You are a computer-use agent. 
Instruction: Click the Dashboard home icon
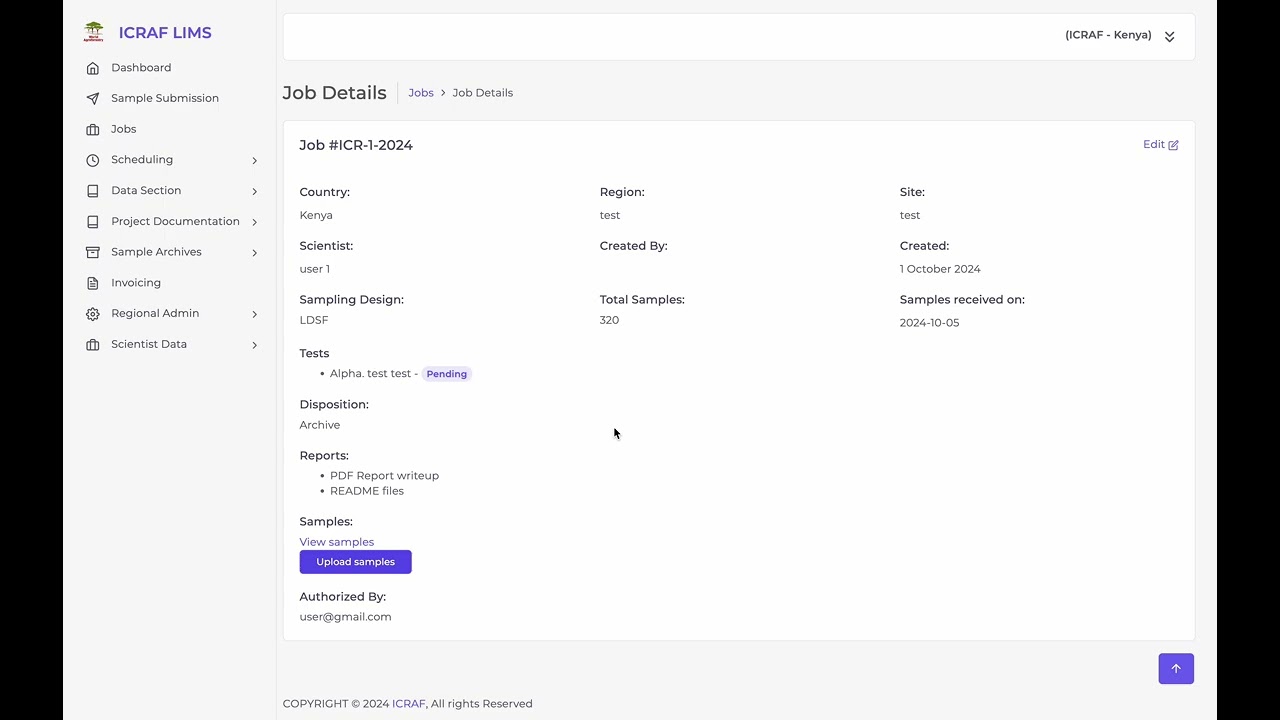[x=93, y=68]
